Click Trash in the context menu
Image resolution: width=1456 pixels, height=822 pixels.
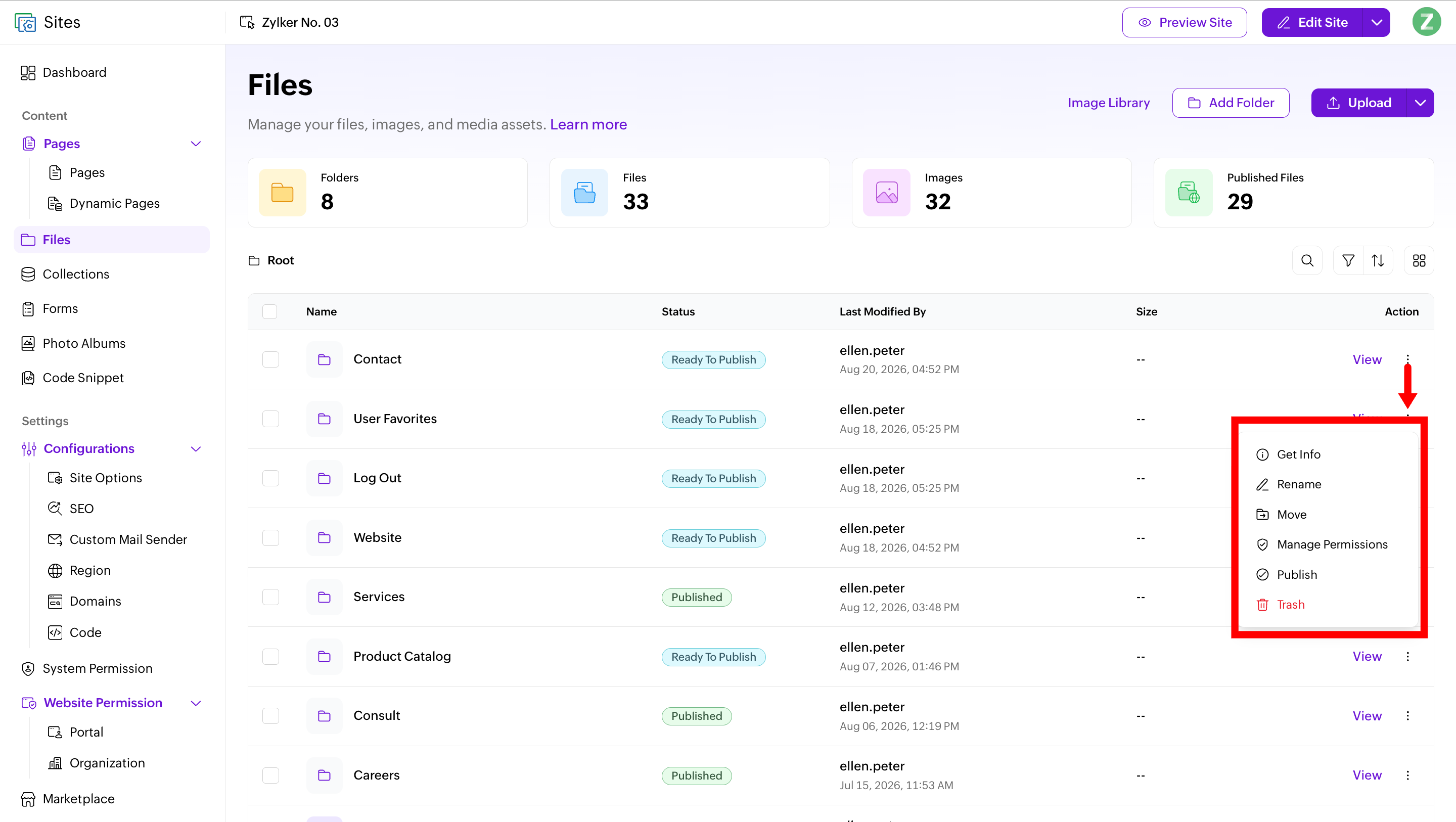[x=1327, y=604]
